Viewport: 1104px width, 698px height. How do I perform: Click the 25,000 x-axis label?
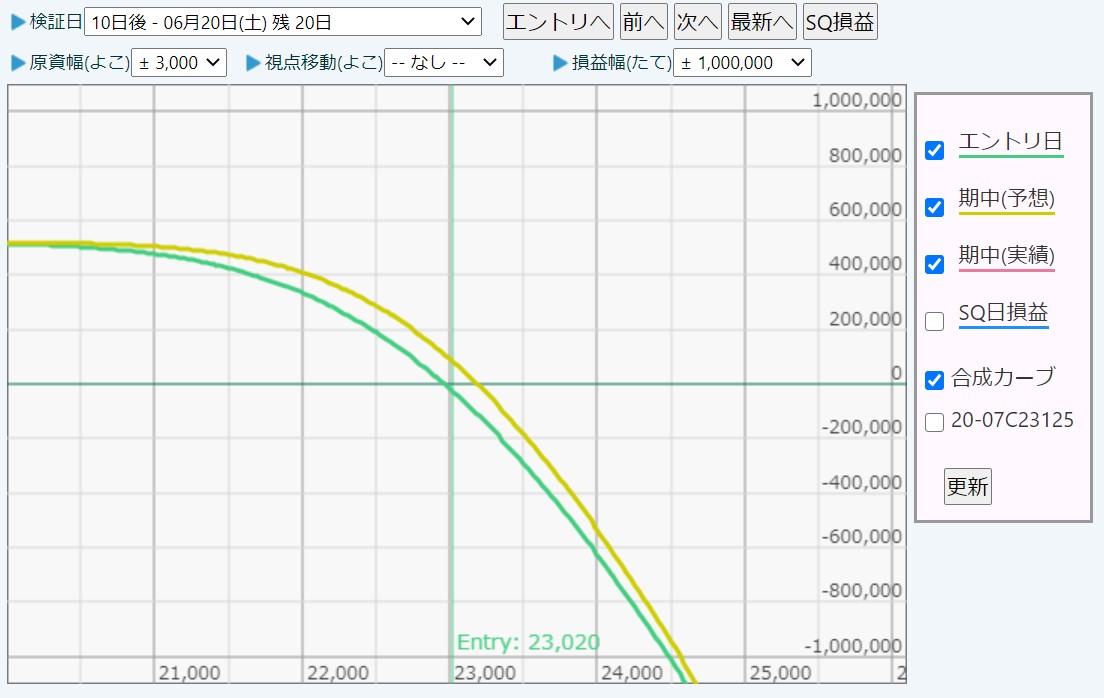[780, 673]
